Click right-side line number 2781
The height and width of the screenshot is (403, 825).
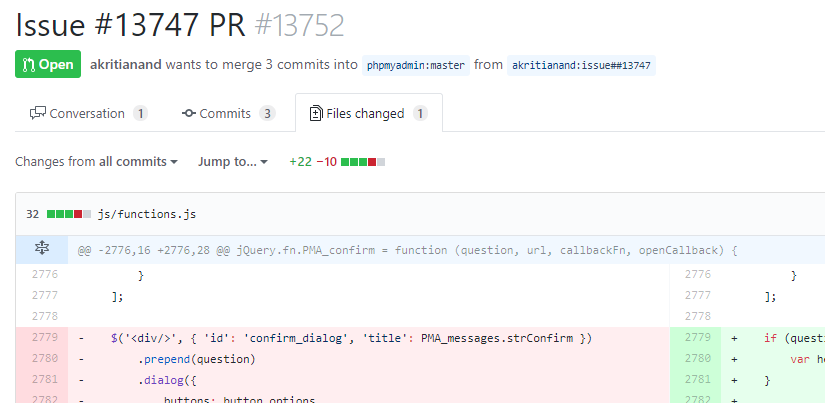coord(698,379)
